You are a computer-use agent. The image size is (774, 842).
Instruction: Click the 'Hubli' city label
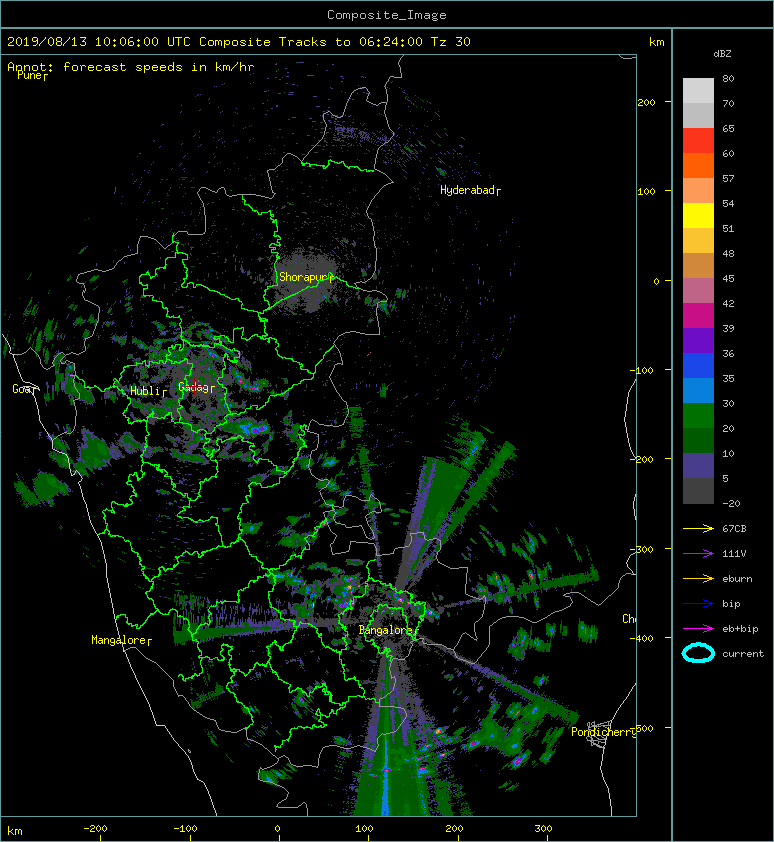coord(148,391)
